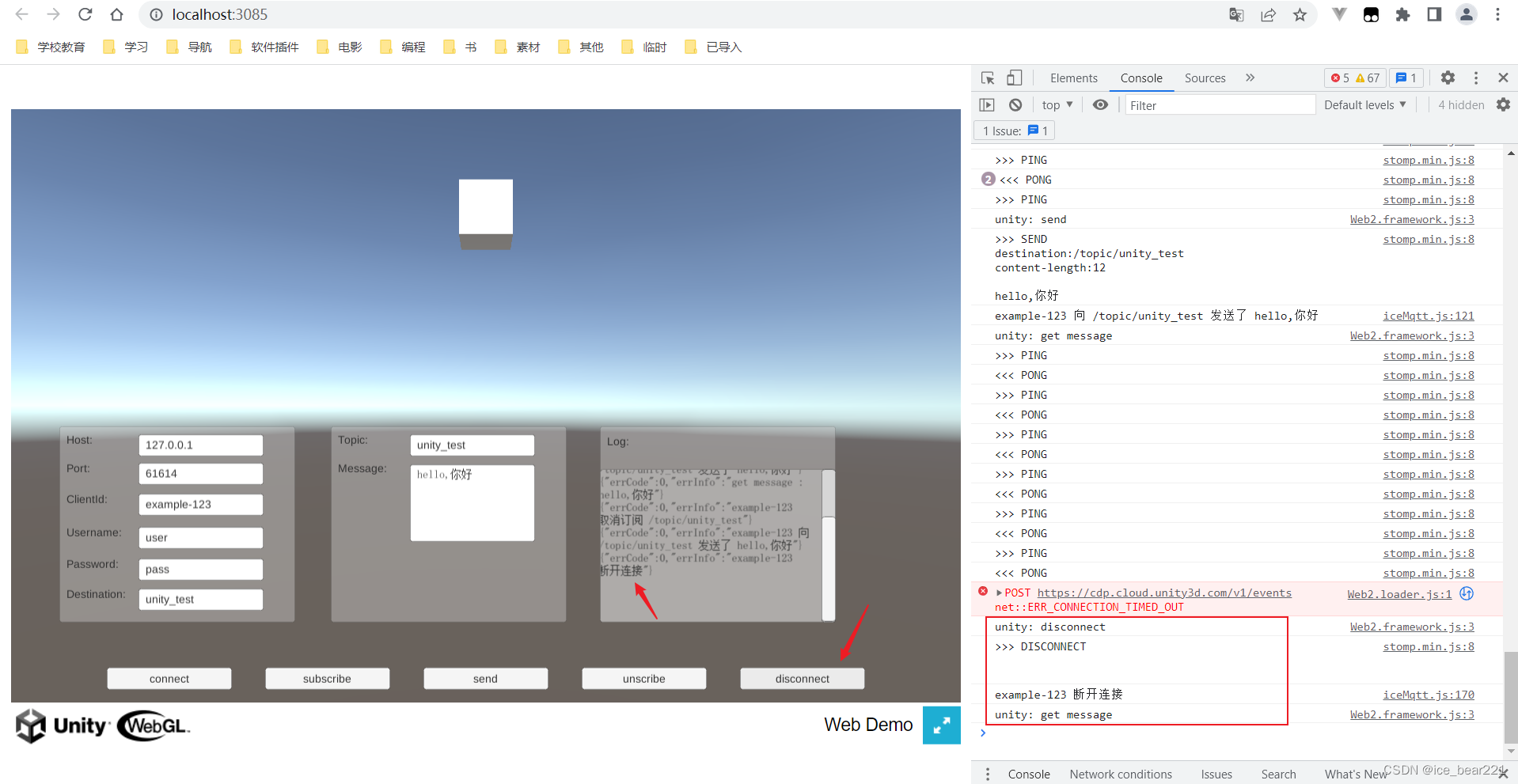Open the Network conditions drawer tab
This screenshot has width=1518, height=784.
(1120, 773)
